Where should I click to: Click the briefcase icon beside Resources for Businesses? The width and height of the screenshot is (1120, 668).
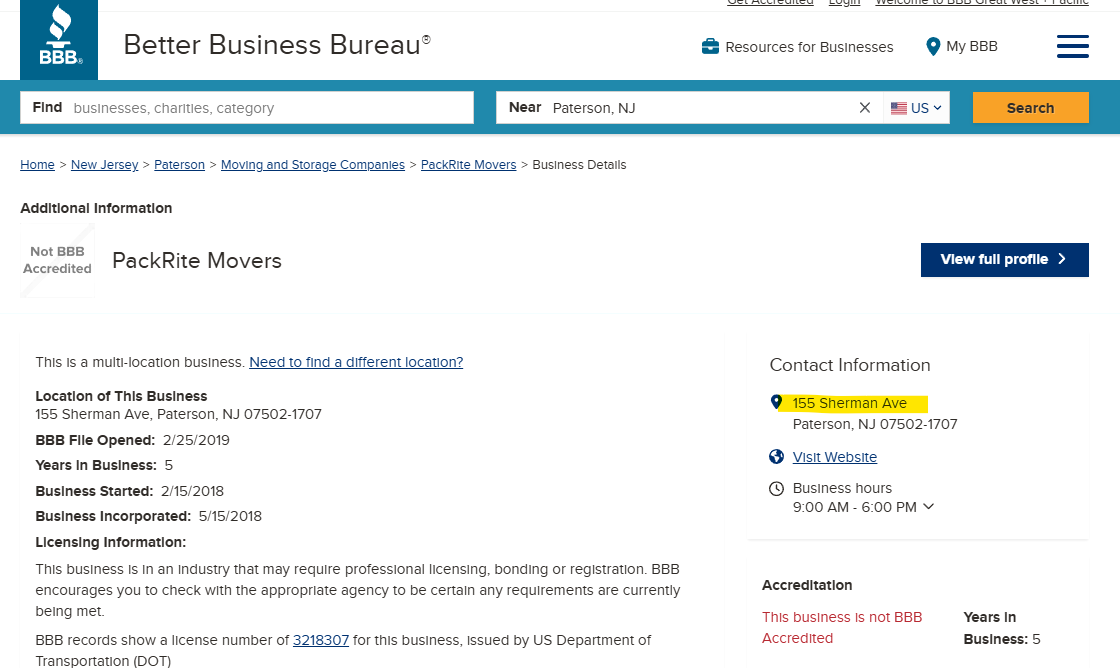[710, 46]
